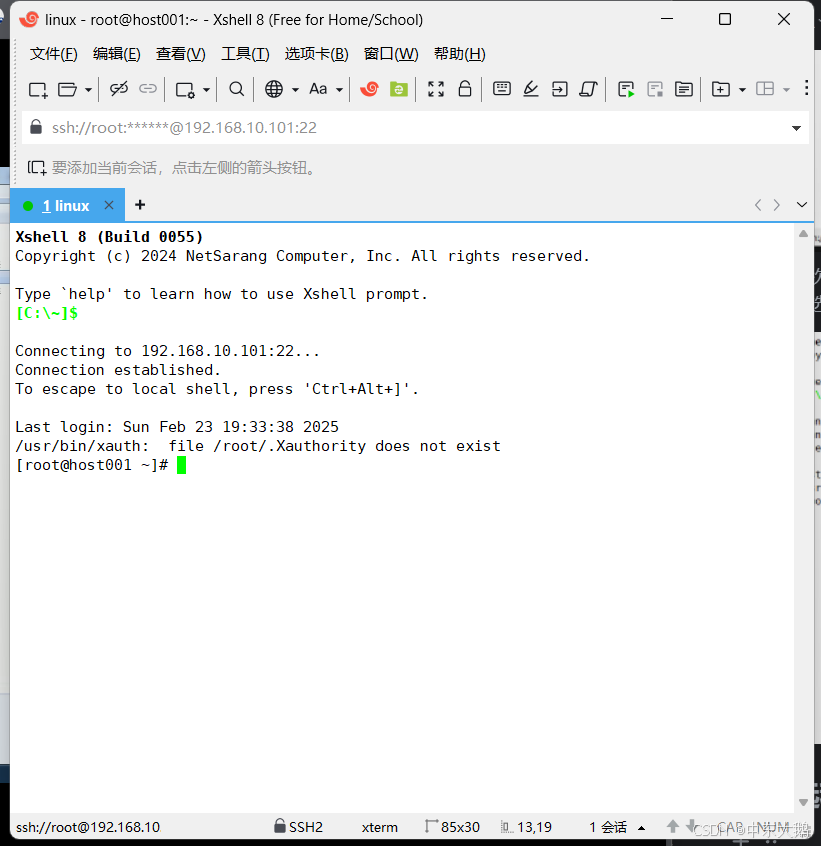The height and width of the screenshot is (846, 821).
Task: Click the 85x30 terminal size indicator
Action: (452, 827)
